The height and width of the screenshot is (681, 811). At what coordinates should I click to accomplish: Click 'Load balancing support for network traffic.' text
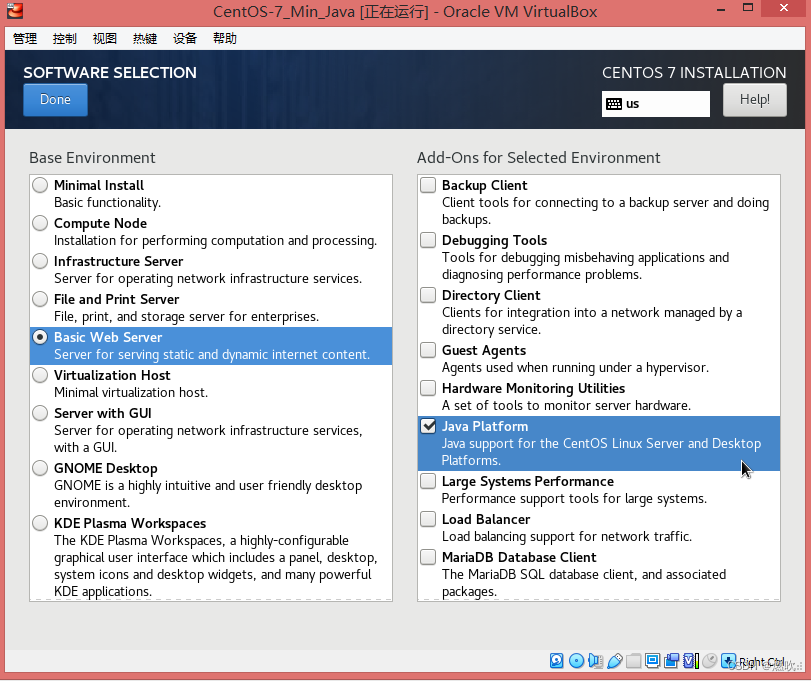[x=567, y=537]
